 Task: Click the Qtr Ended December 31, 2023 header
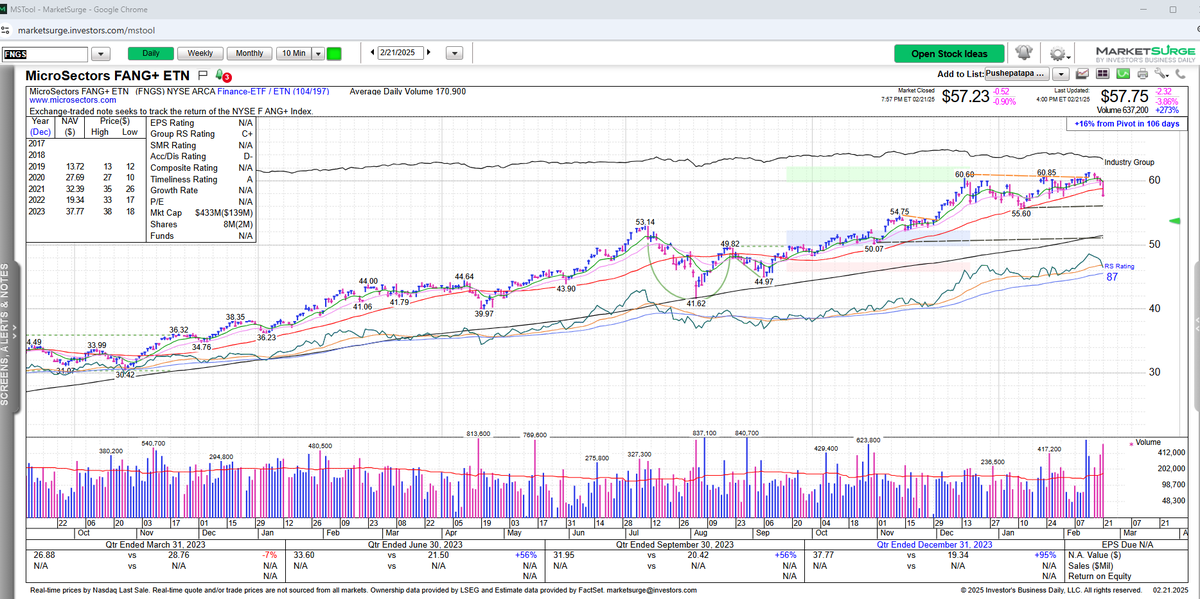[x=935, y=545]
